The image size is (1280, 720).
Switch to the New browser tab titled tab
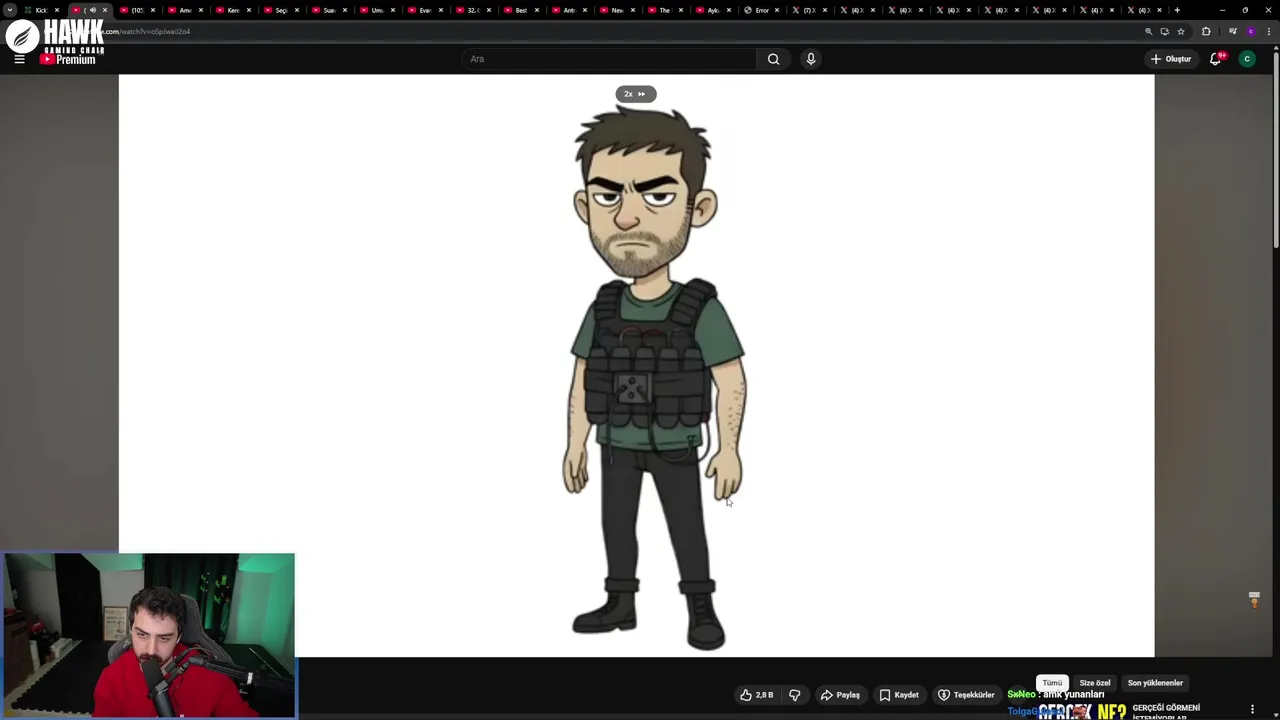(613, 10)
